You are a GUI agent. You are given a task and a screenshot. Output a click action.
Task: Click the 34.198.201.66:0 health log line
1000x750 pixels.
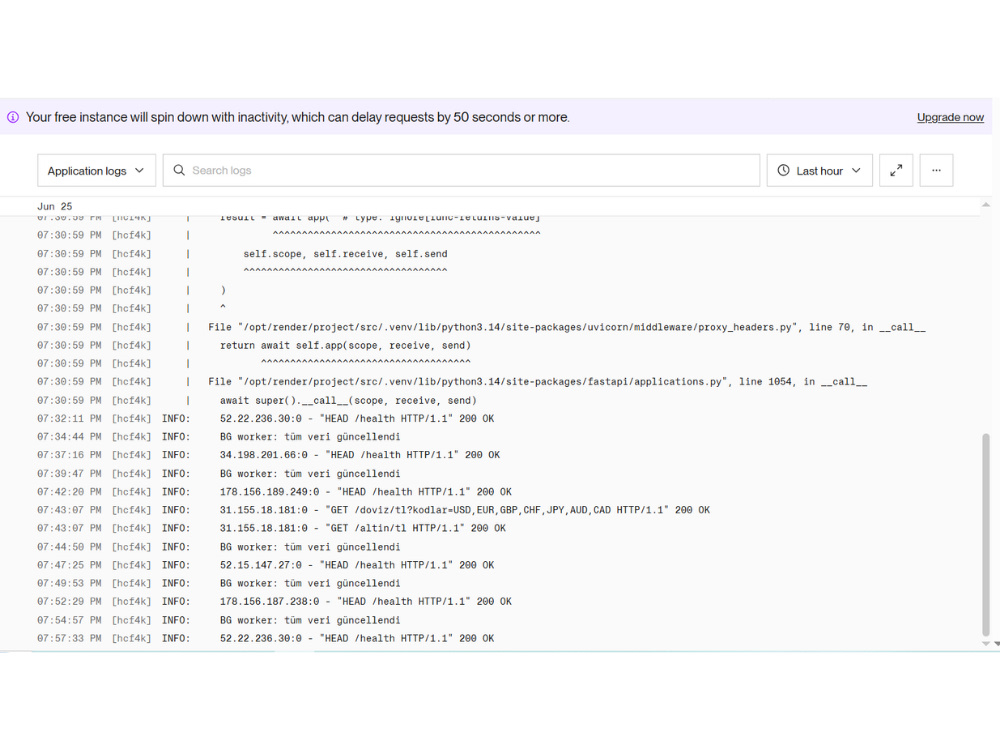click(x=268, y=455)
